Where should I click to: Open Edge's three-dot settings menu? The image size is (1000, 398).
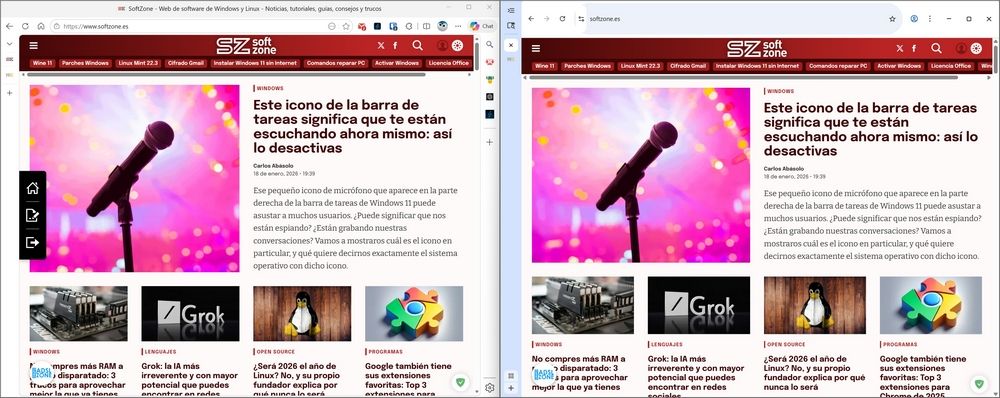(458, 26)
